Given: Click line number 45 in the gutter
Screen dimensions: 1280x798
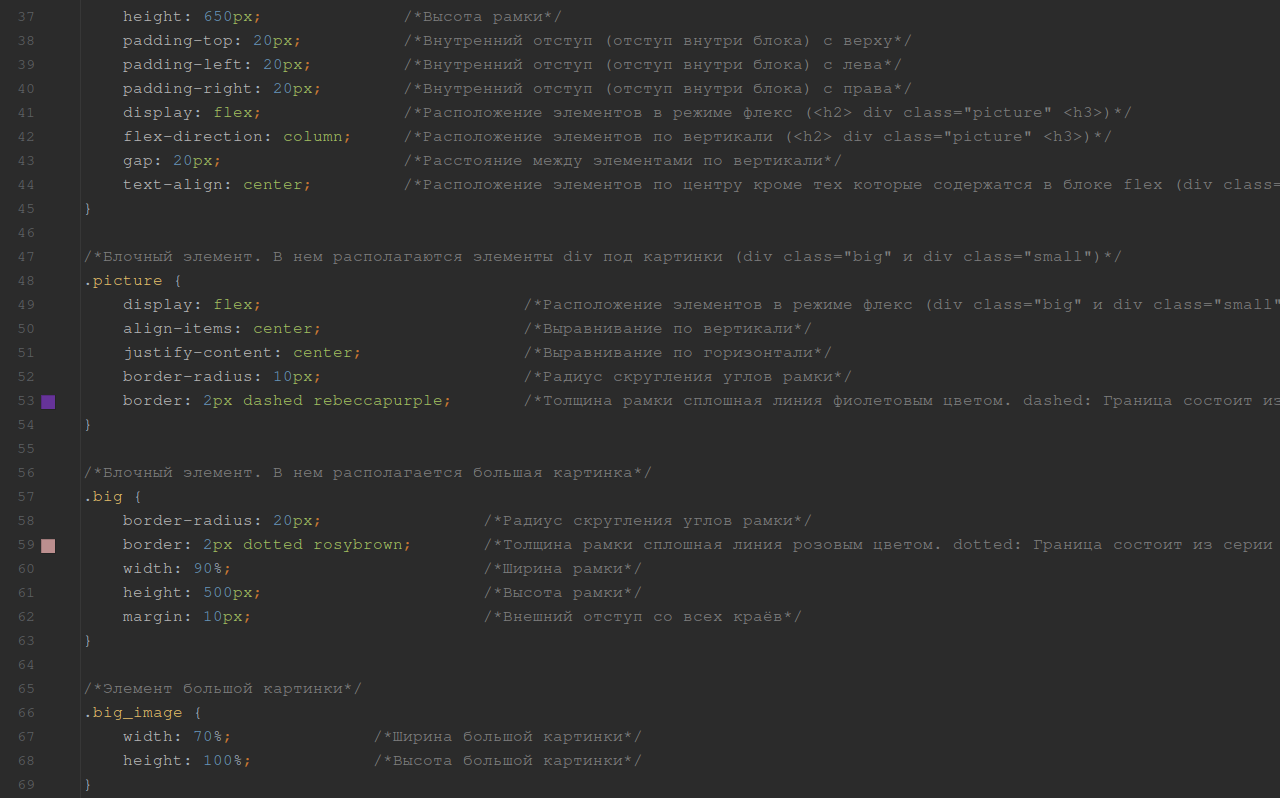Looking at the screenshot, I should click(x=26, y=209).
